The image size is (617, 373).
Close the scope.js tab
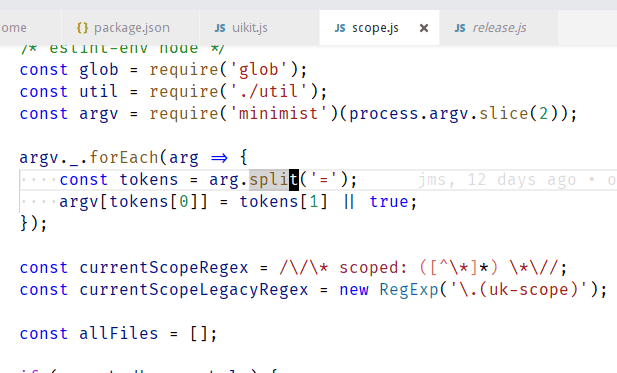point(424,28)
